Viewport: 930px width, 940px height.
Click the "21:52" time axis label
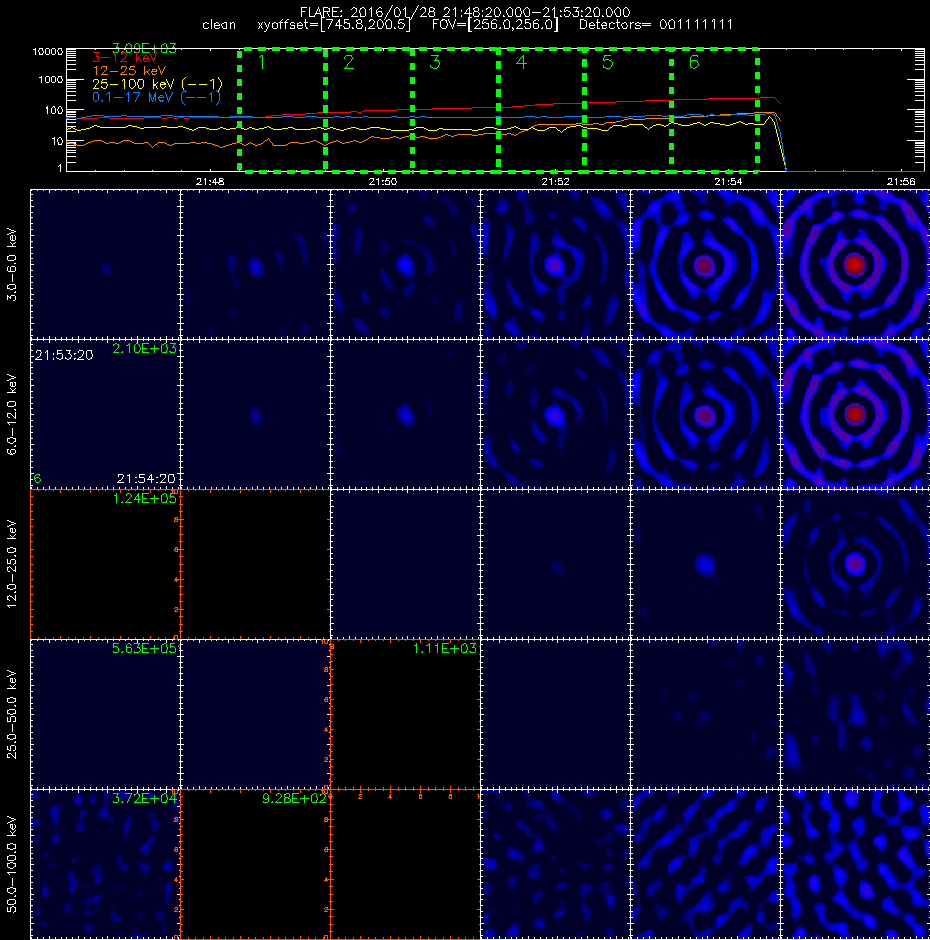[x=555, y=182]
